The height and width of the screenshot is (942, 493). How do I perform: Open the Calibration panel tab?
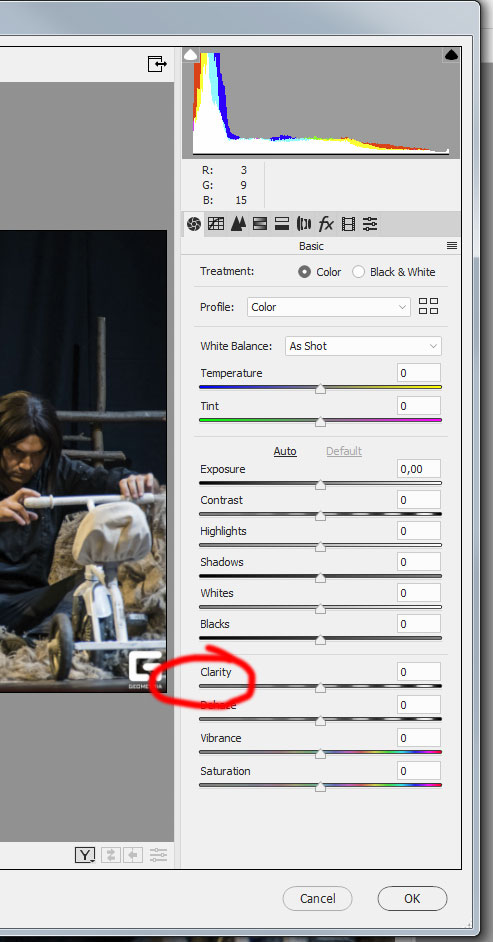coord(348,224)
